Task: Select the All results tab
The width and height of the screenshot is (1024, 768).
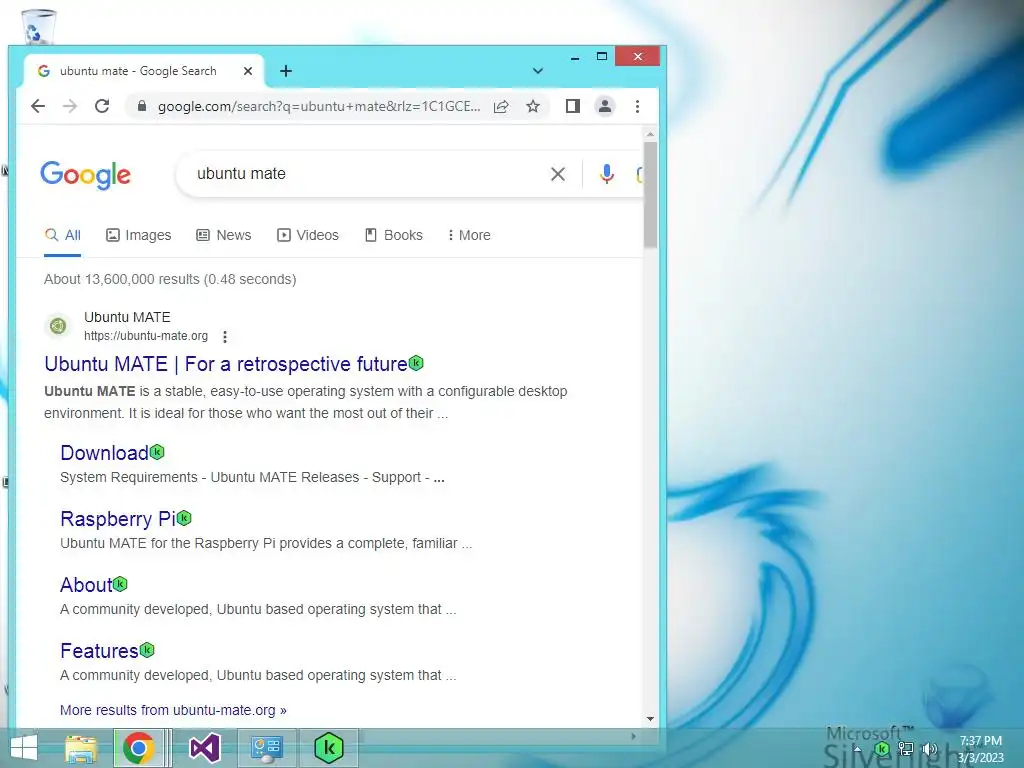Action: [63, 235]
